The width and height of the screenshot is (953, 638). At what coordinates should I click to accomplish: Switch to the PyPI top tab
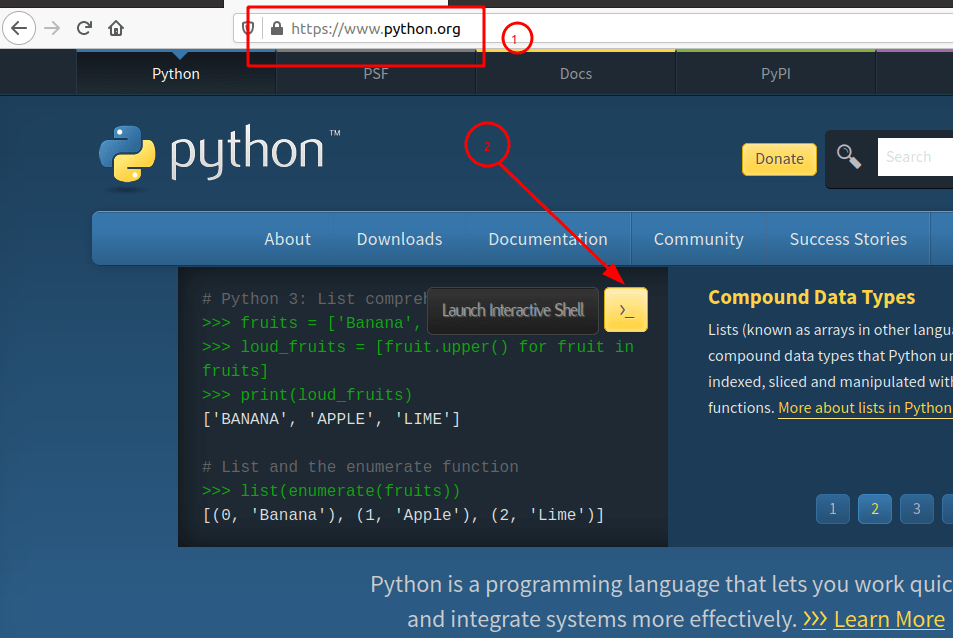(x=776, y=74)
